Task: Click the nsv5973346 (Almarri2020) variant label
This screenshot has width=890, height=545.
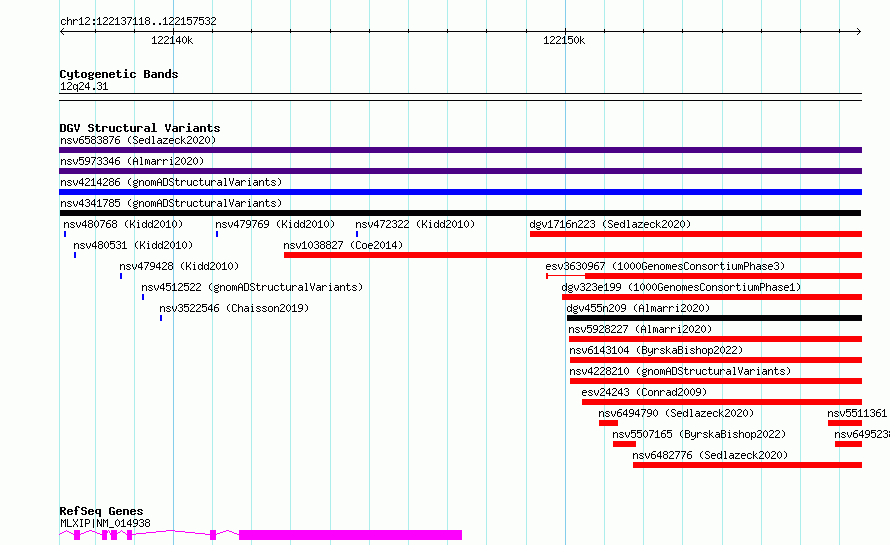Action: coord(132,161)
